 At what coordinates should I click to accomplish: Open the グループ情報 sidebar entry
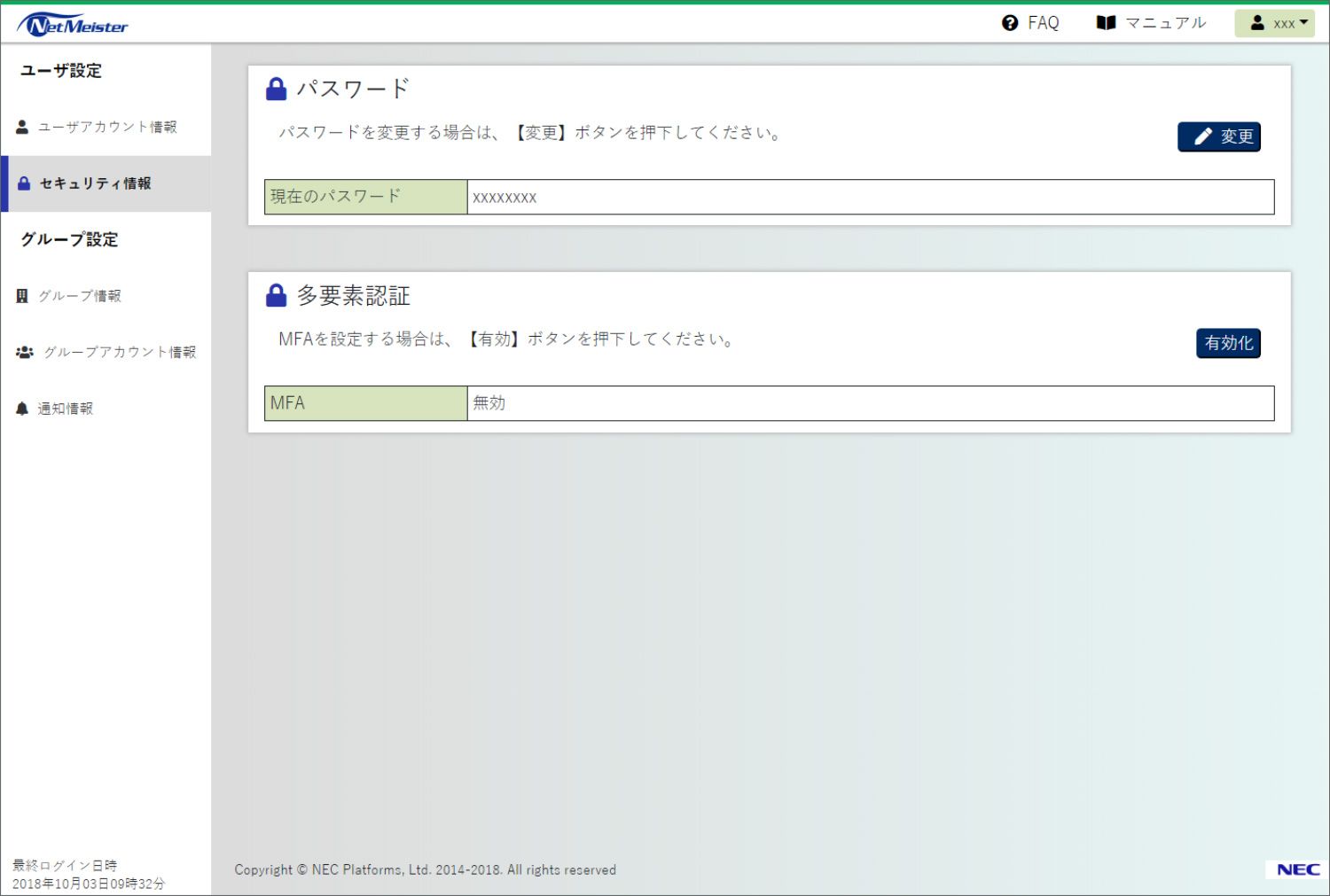[x=80, y=296]
